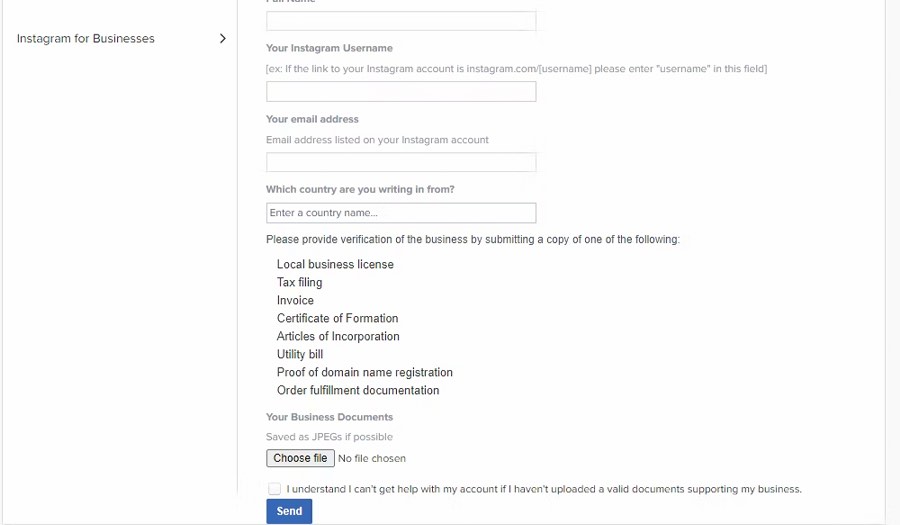
Task: Click 'Which country are you writing in from?' label
Action: pos(360,189)
